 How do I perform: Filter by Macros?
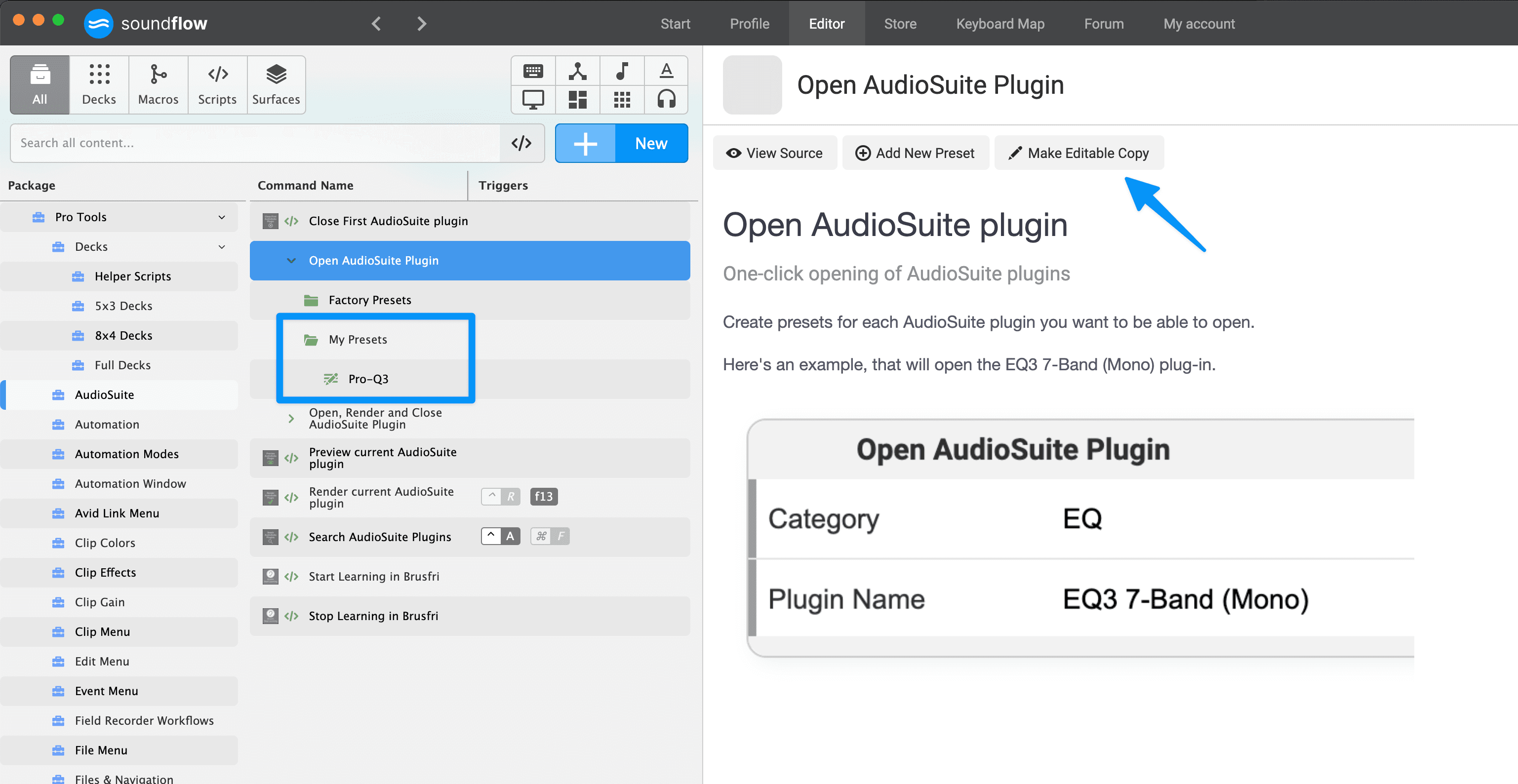[x=158, y=84]
